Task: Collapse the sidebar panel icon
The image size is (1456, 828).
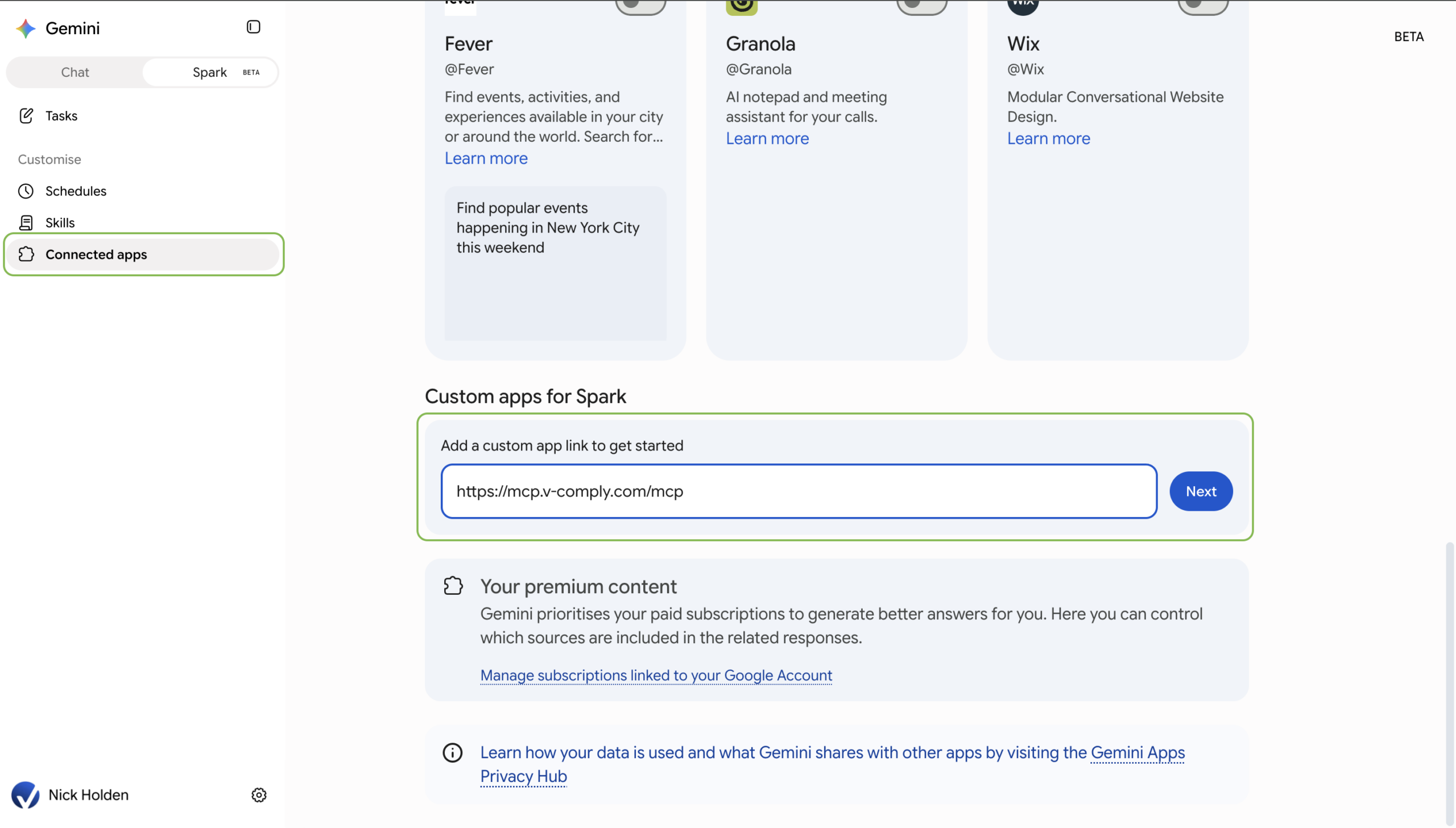Action: tap(253, 27)
